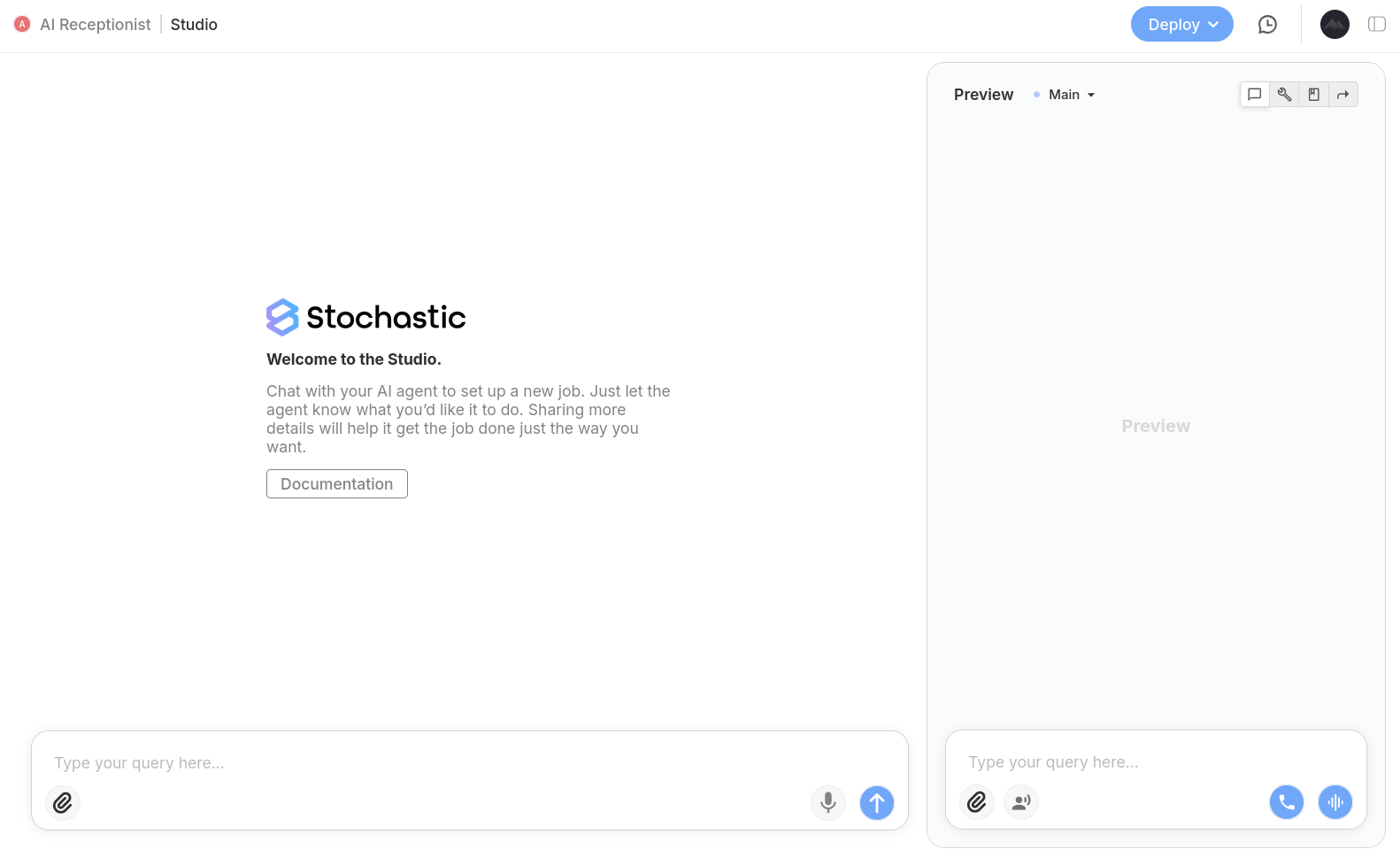1400x849 pixels.
Task: Toggle the side panel layout icon
Action: click(x=1377, y=25)
